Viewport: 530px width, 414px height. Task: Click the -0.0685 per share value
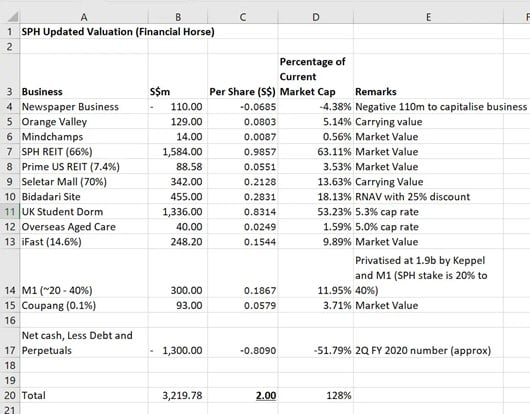coord(258,107)
